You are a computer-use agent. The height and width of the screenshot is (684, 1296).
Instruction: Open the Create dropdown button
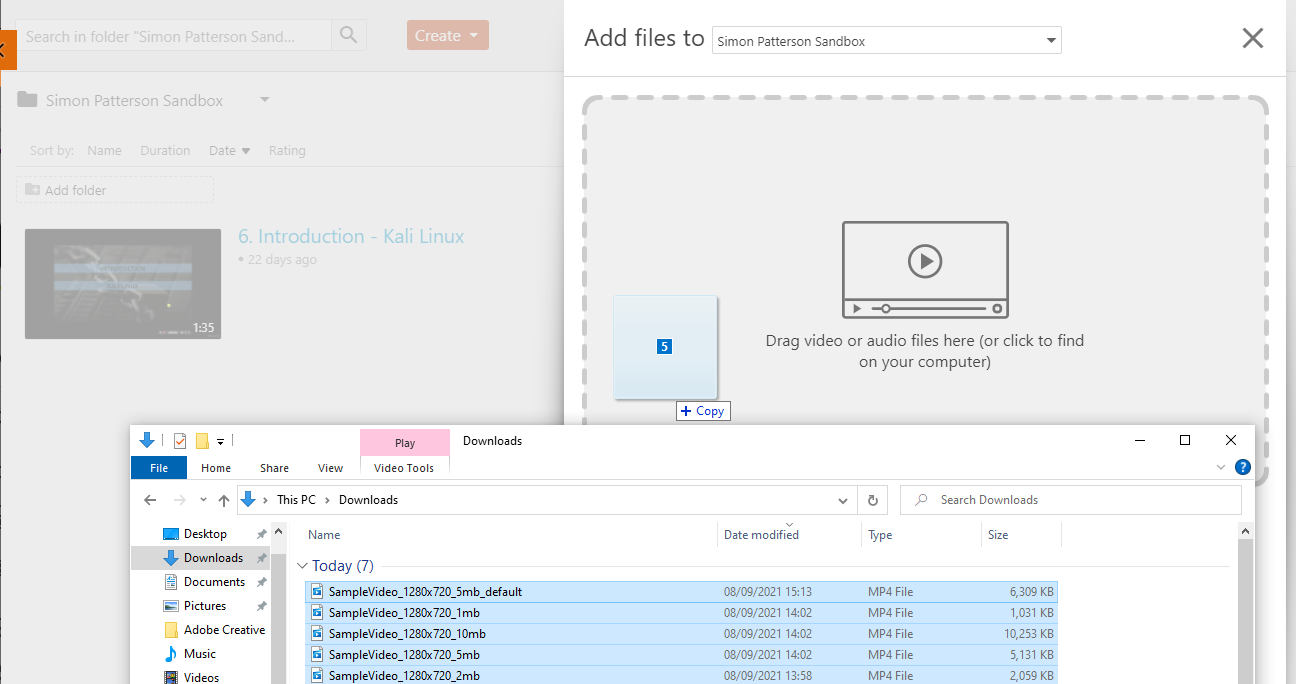[x=447, y=36]
